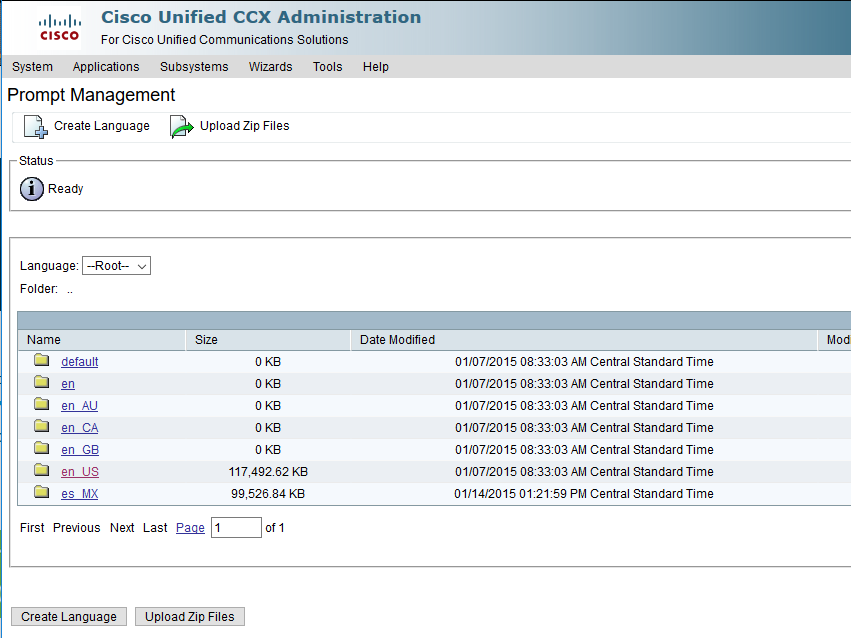The width and height of the screenshot is (851, 638).
Task: Click the Cisco Unified CCX Administration heading
Action: [x=261, y=17]
